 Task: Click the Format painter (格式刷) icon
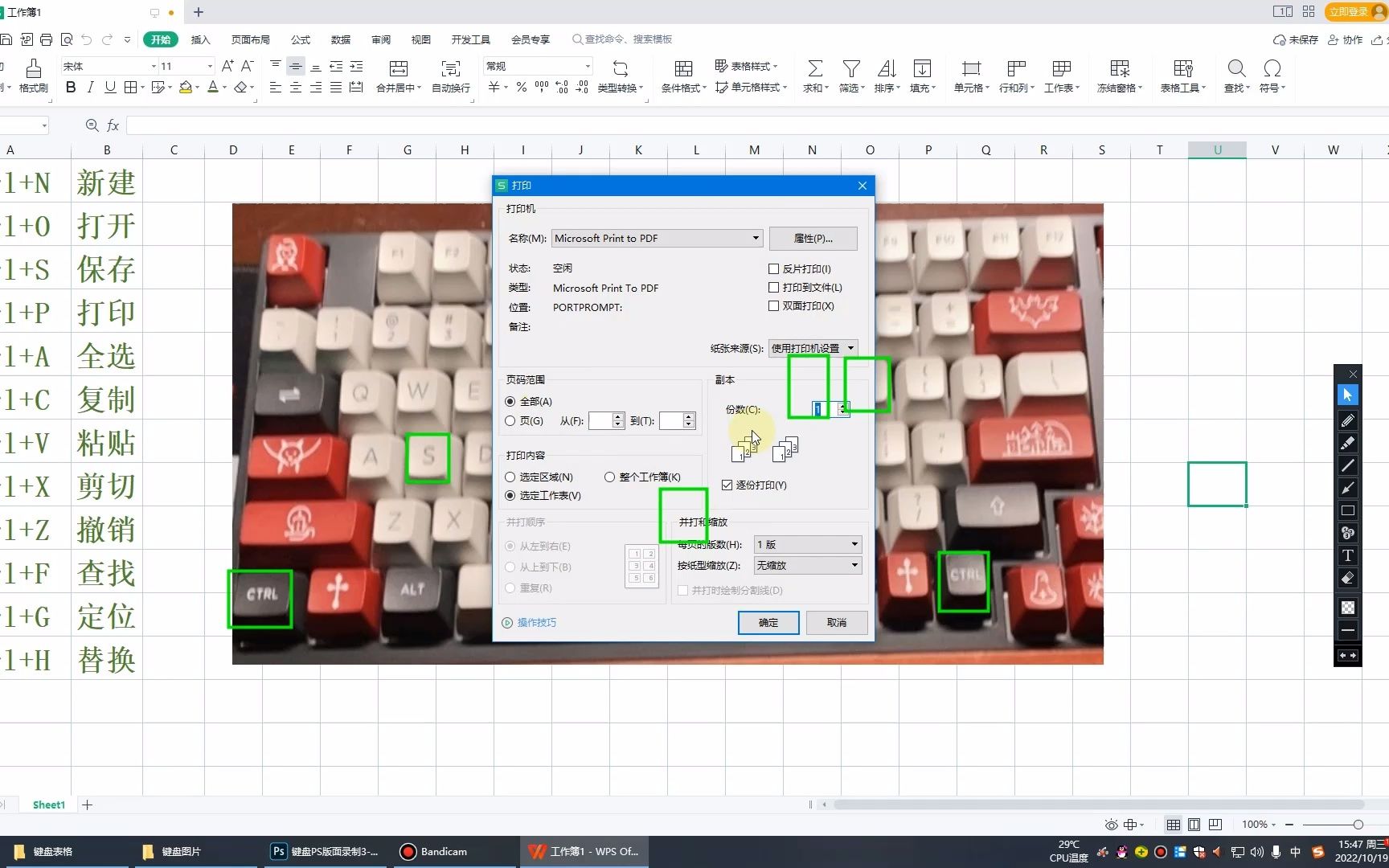[x=33, y=76]
